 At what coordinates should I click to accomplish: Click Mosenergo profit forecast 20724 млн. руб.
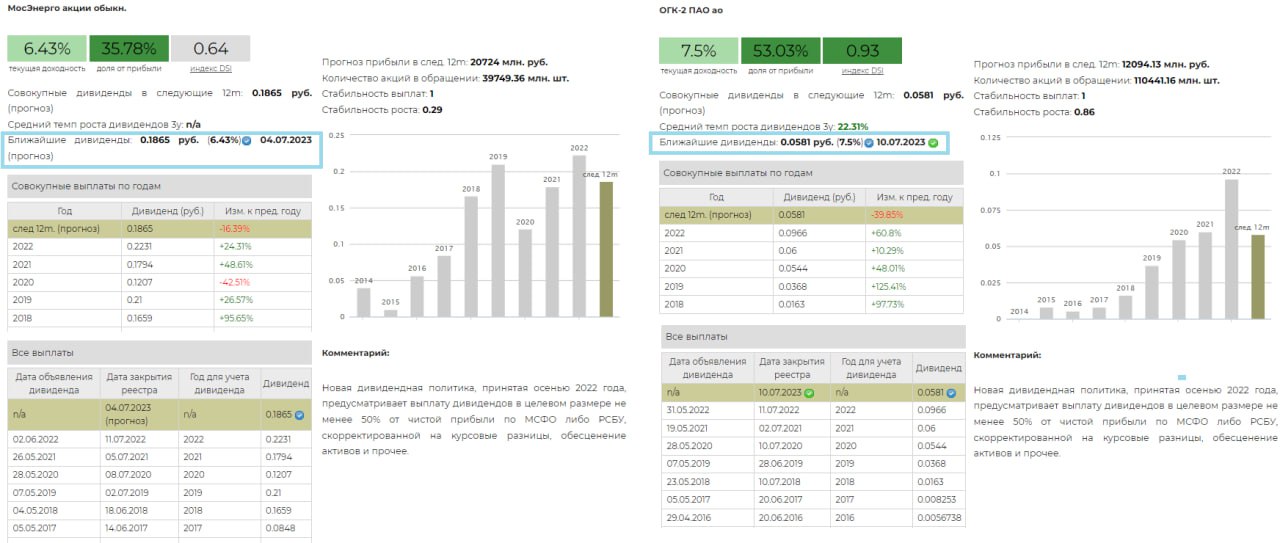click(510, 62)
